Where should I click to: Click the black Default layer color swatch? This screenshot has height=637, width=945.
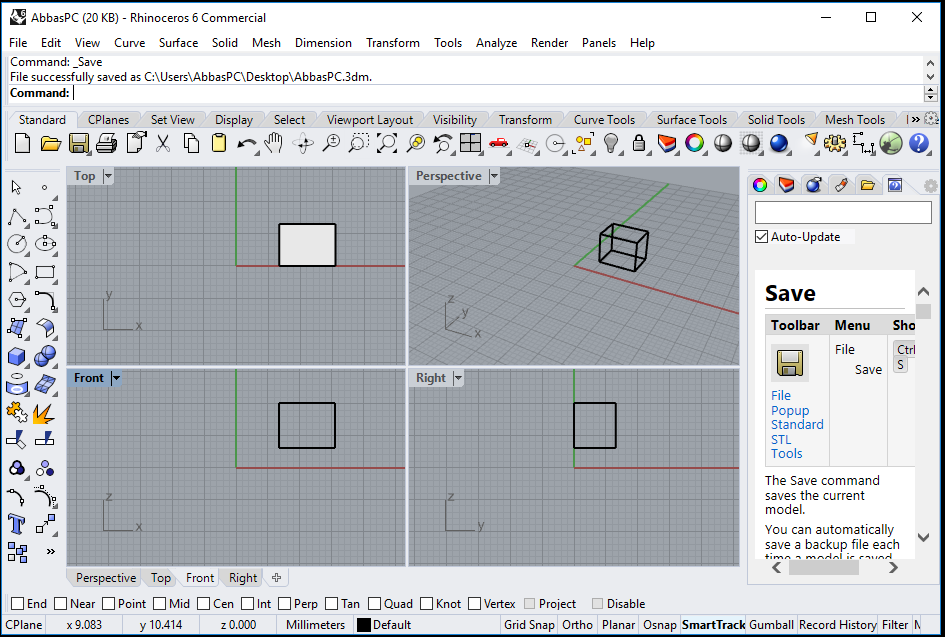coord(363,625)
